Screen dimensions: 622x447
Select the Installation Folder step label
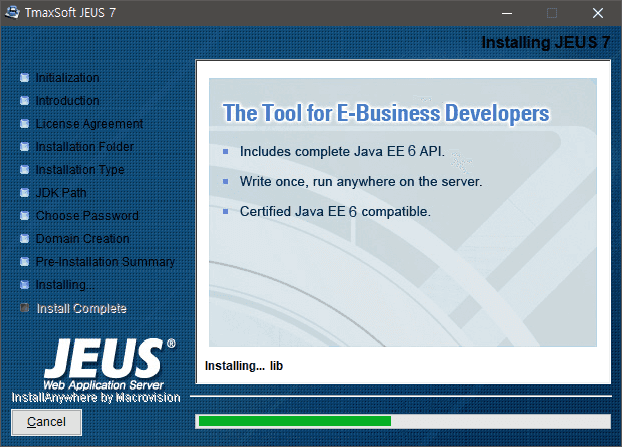point(84,147)
